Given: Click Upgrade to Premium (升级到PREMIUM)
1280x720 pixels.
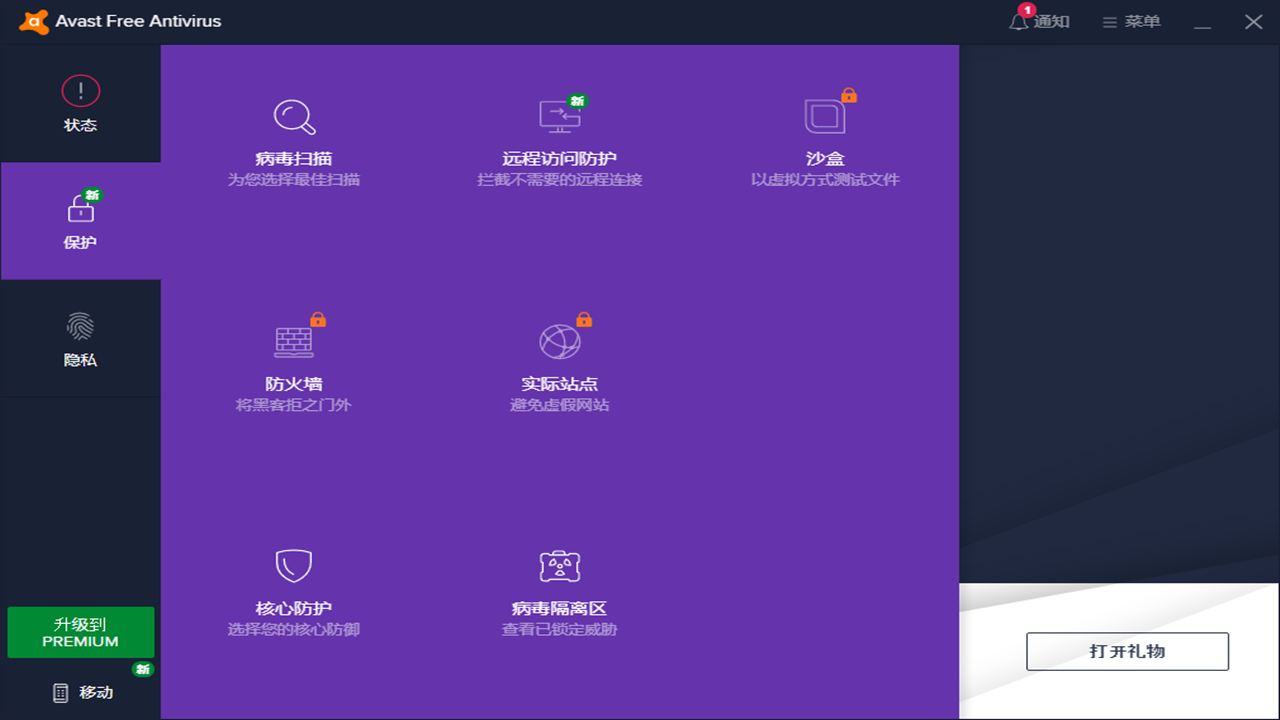Looking at the screenshot, I should [80, 632].
